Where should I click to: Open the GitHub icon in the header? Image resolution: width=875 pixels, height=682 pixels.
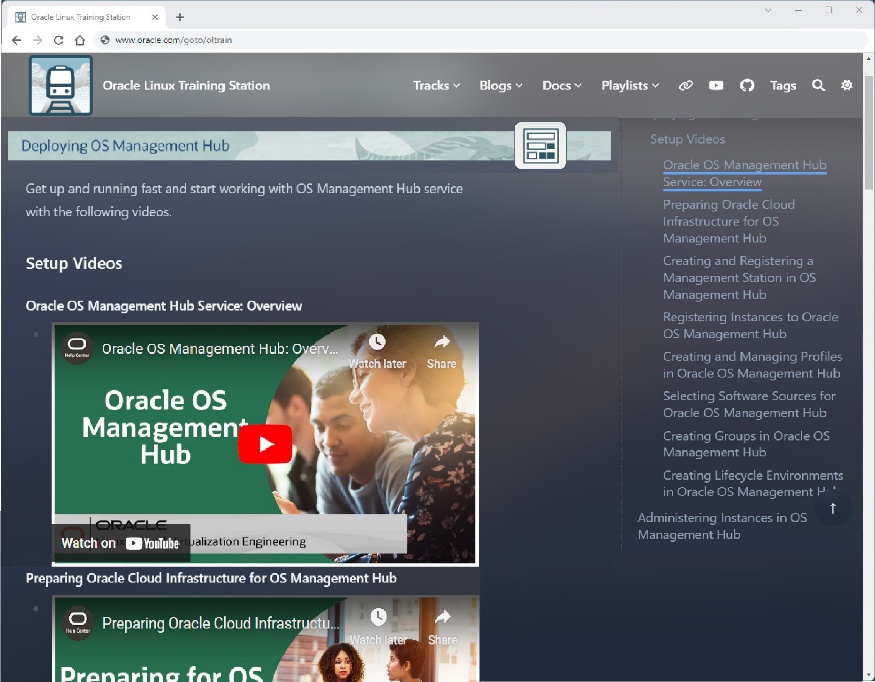tap(747, 85)
